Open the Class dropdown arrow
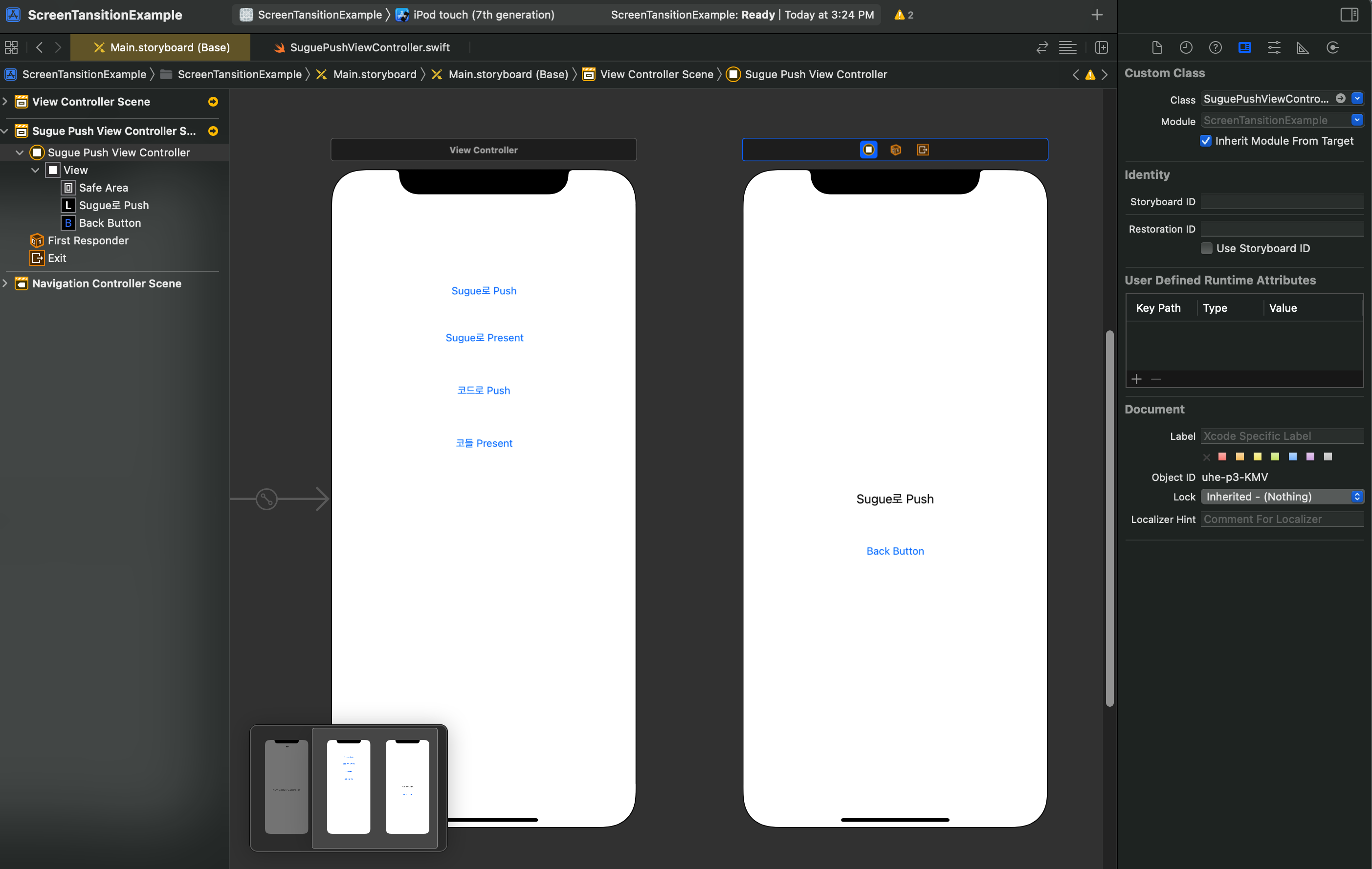 point(1357,99)
